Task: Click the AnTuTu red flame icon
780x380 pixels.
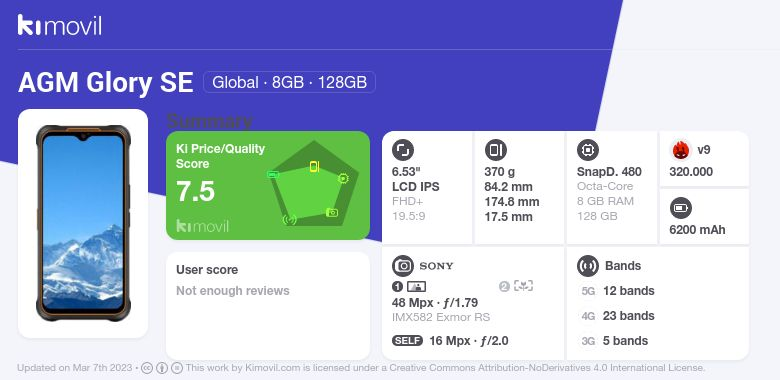Action: click(x=680, y=150)
